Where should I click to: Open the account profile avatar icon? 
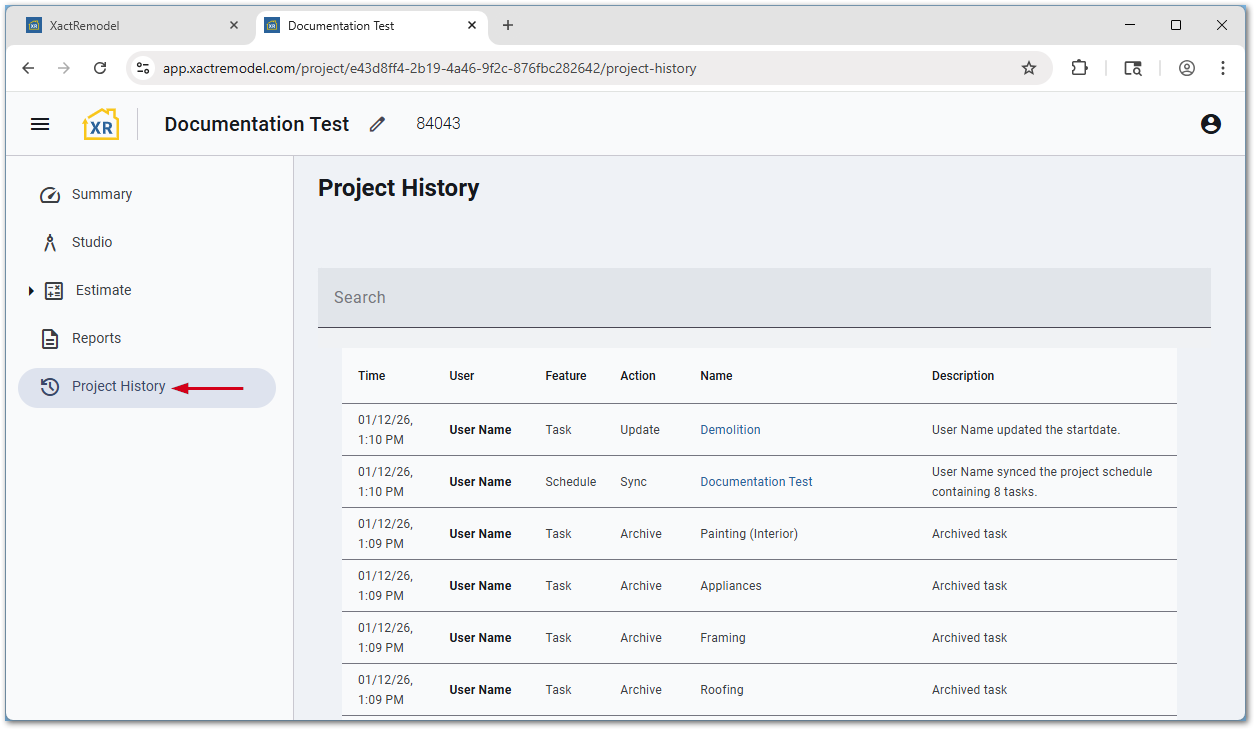tap(1211, 124)
